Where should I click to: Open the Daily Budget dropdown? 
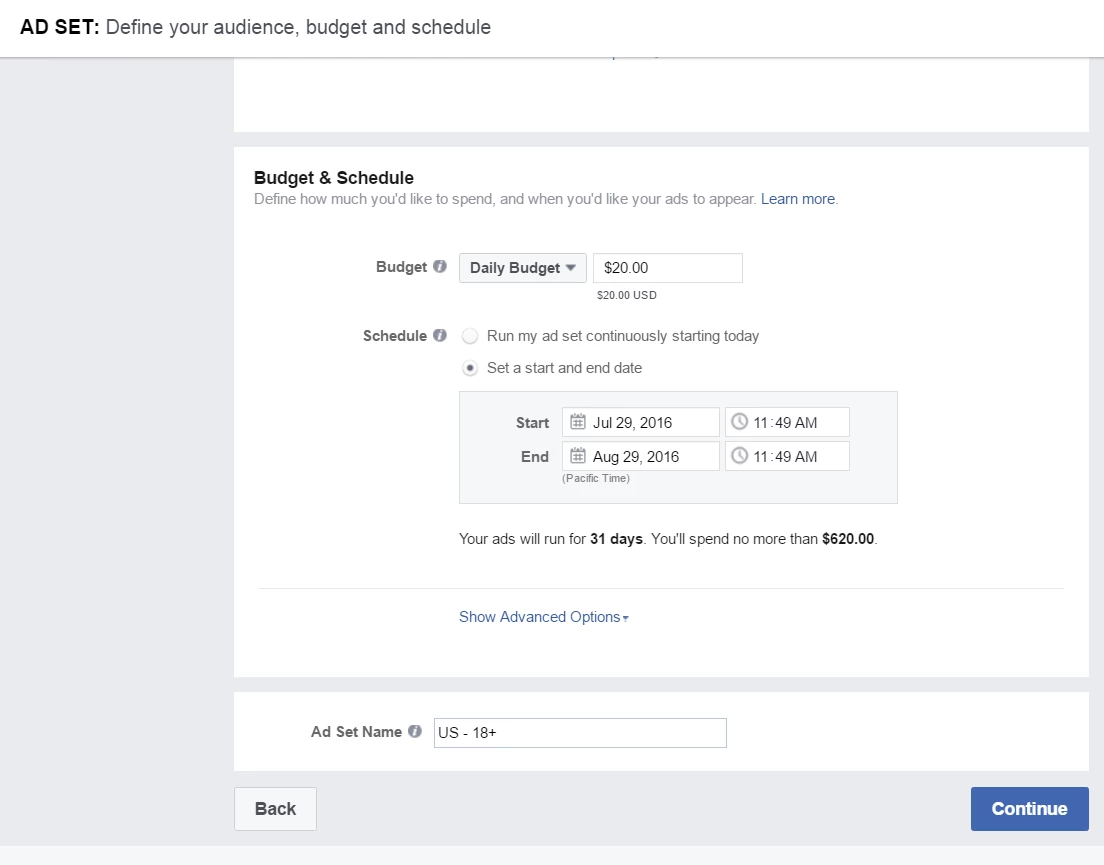coord(522,267)
